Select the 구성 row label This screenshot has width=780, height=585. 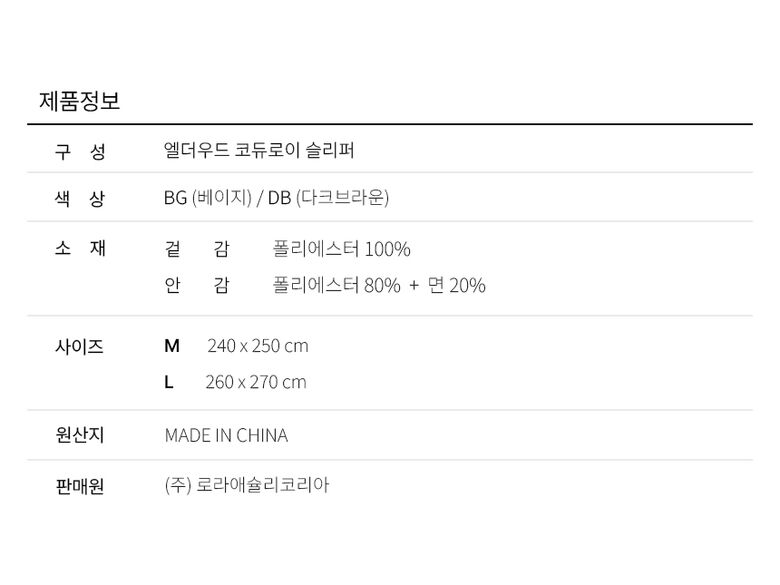(x=79, y=151)
